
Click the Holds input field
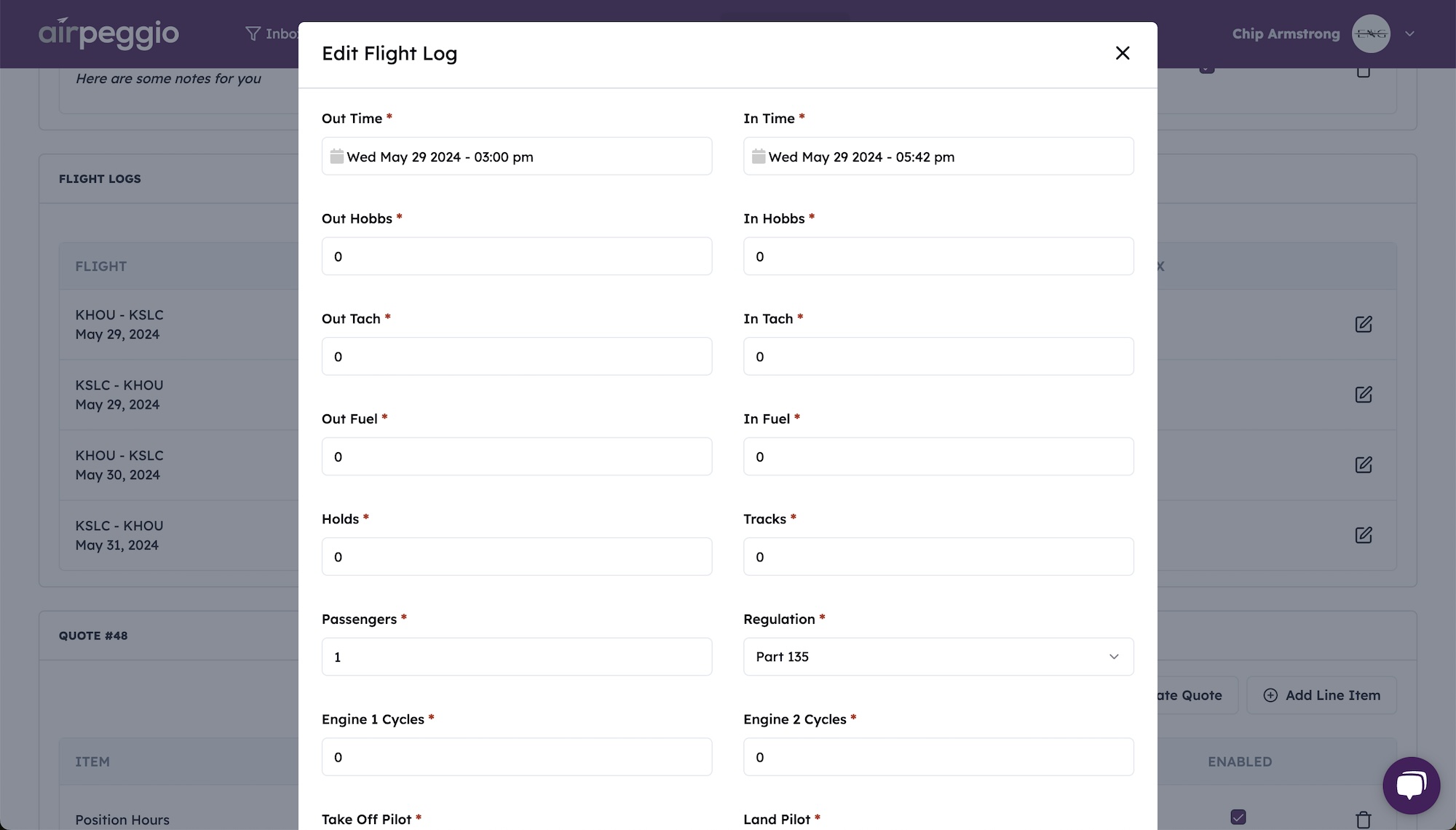(x=517, y=556)
